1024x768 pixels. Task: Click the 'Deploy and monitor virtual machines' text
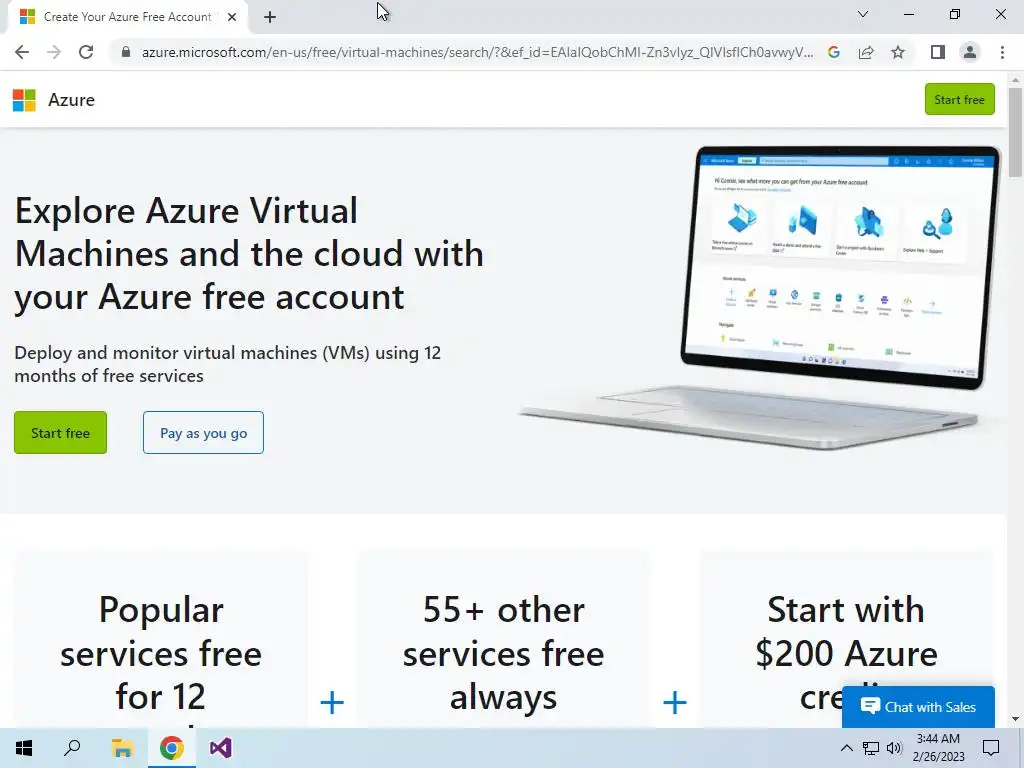(227, 364)
